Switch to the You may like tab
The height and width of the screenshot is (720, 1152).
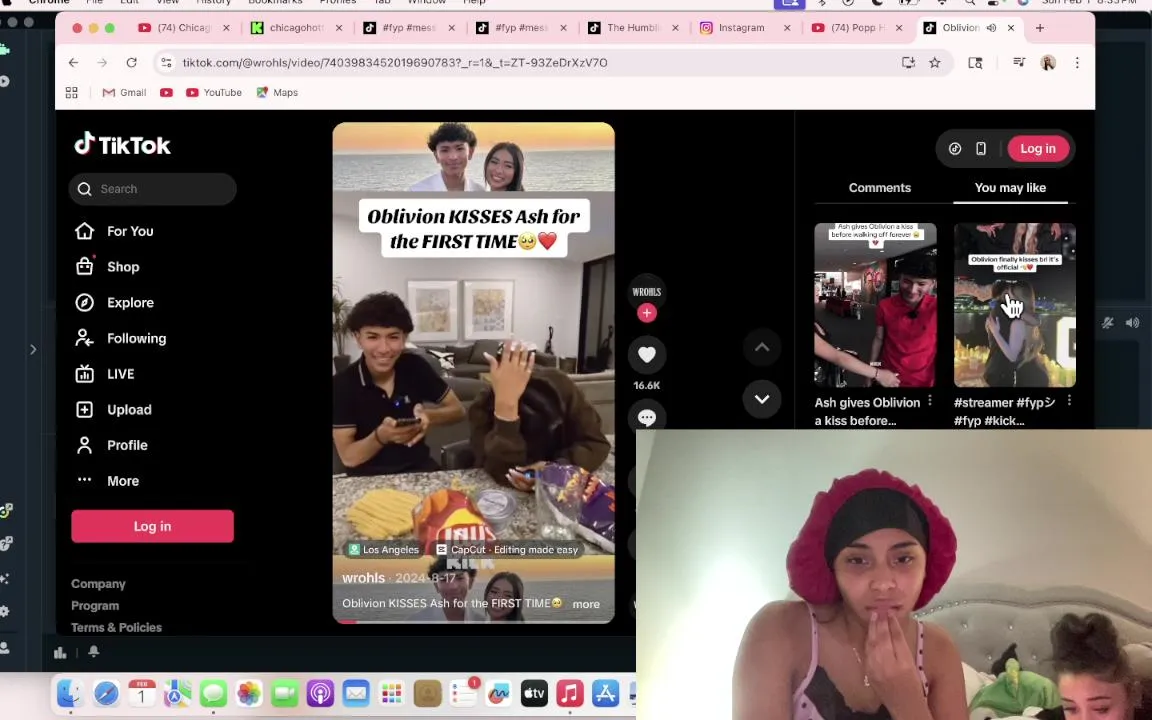(1010, 188)
